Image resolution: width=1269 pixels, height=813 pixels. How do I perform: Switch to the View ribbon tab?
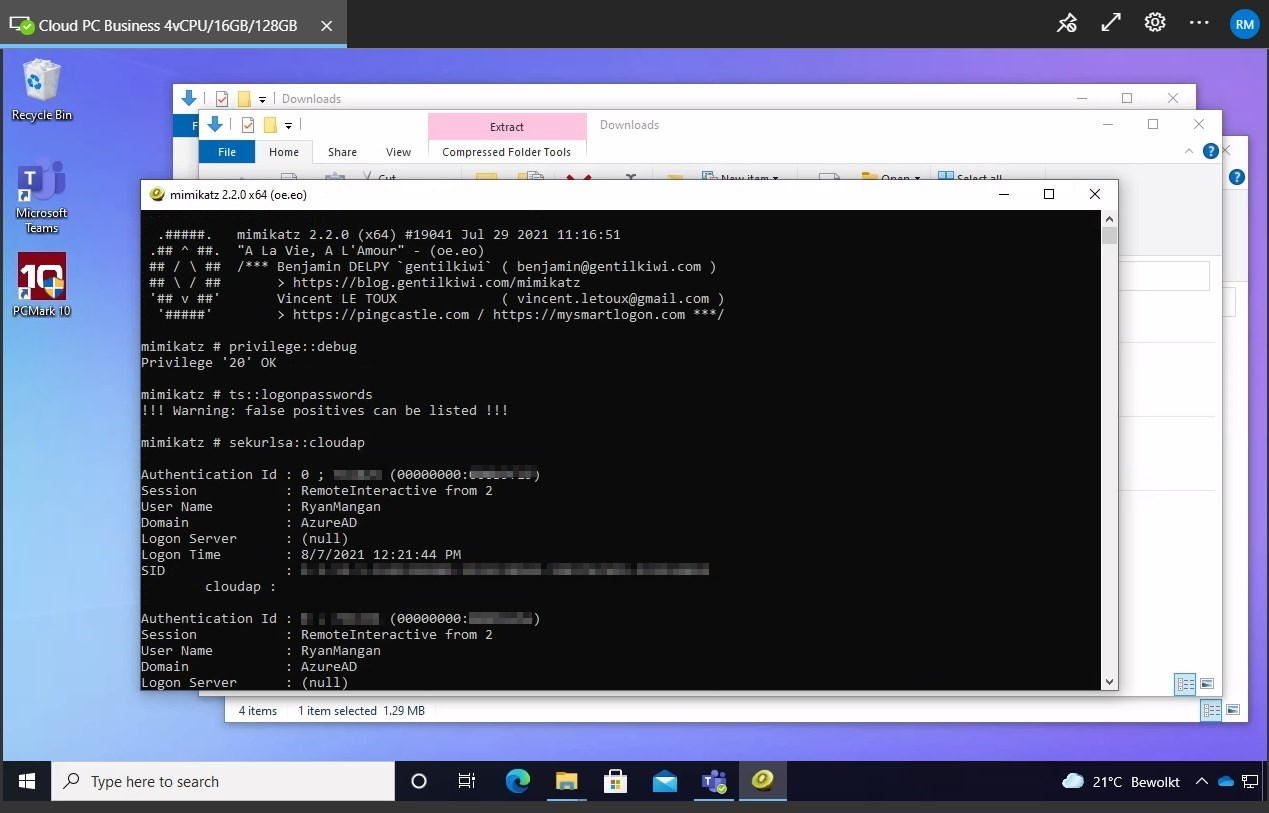[x=398, y=152]
